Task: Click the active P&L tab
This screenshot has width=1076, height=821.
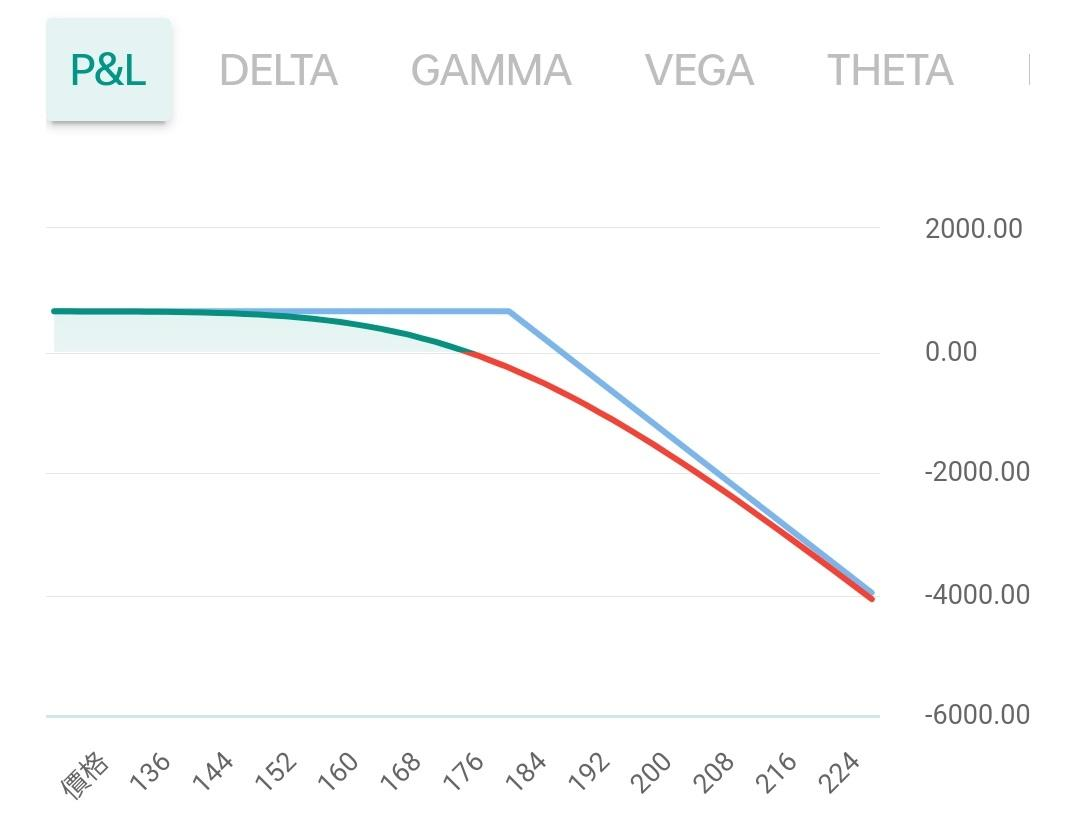Action: click(x=108, y=70)
